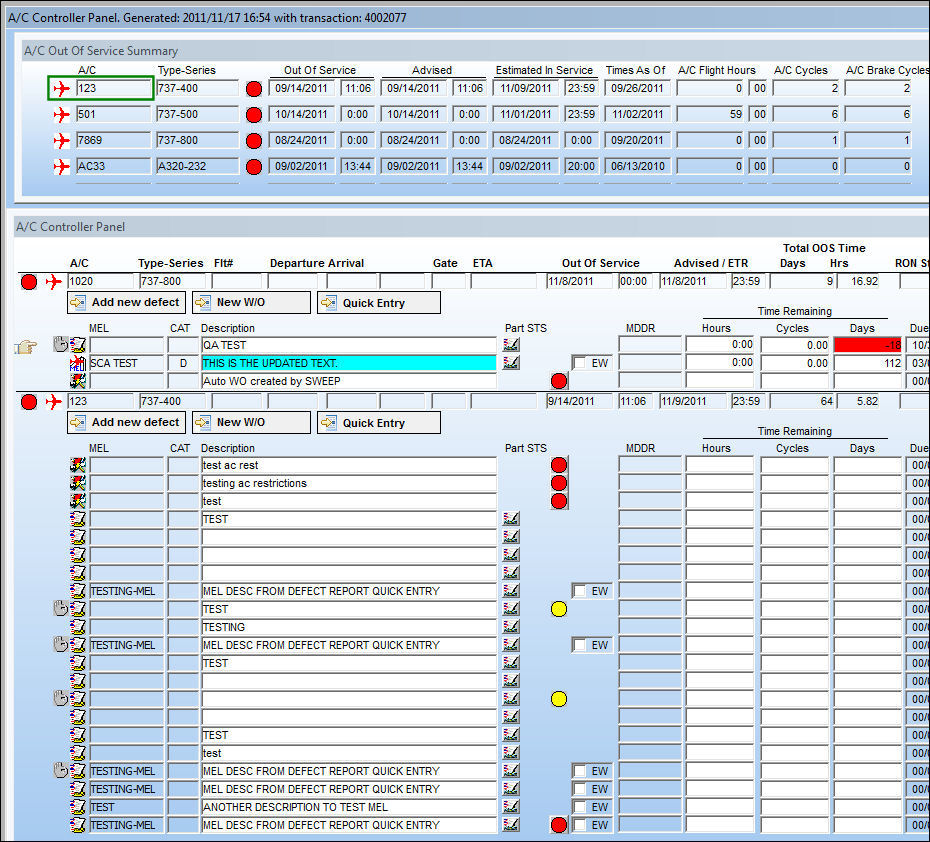The height and width of the screenshot is (842, 930).
Task: Click the red circle on the Auto WO created by SWEEP row
Action: tap(559, 381)
